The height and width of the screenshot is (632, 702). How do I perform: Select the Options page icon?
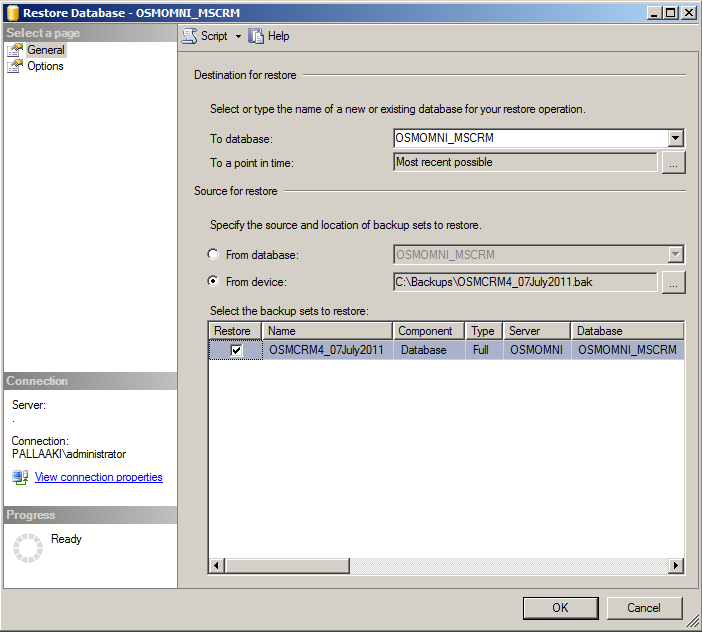point(15,66)
